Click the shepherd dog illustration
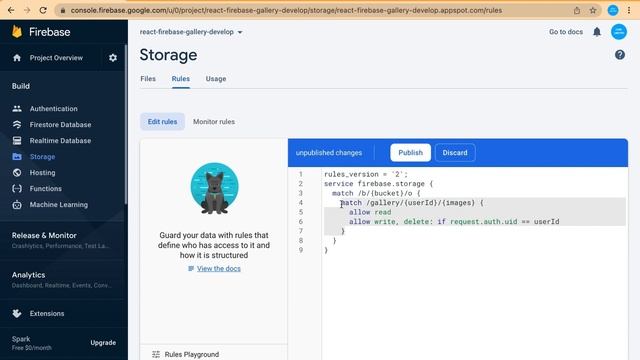640x360 pixels. pyautogui.click(x=214, y=188)
